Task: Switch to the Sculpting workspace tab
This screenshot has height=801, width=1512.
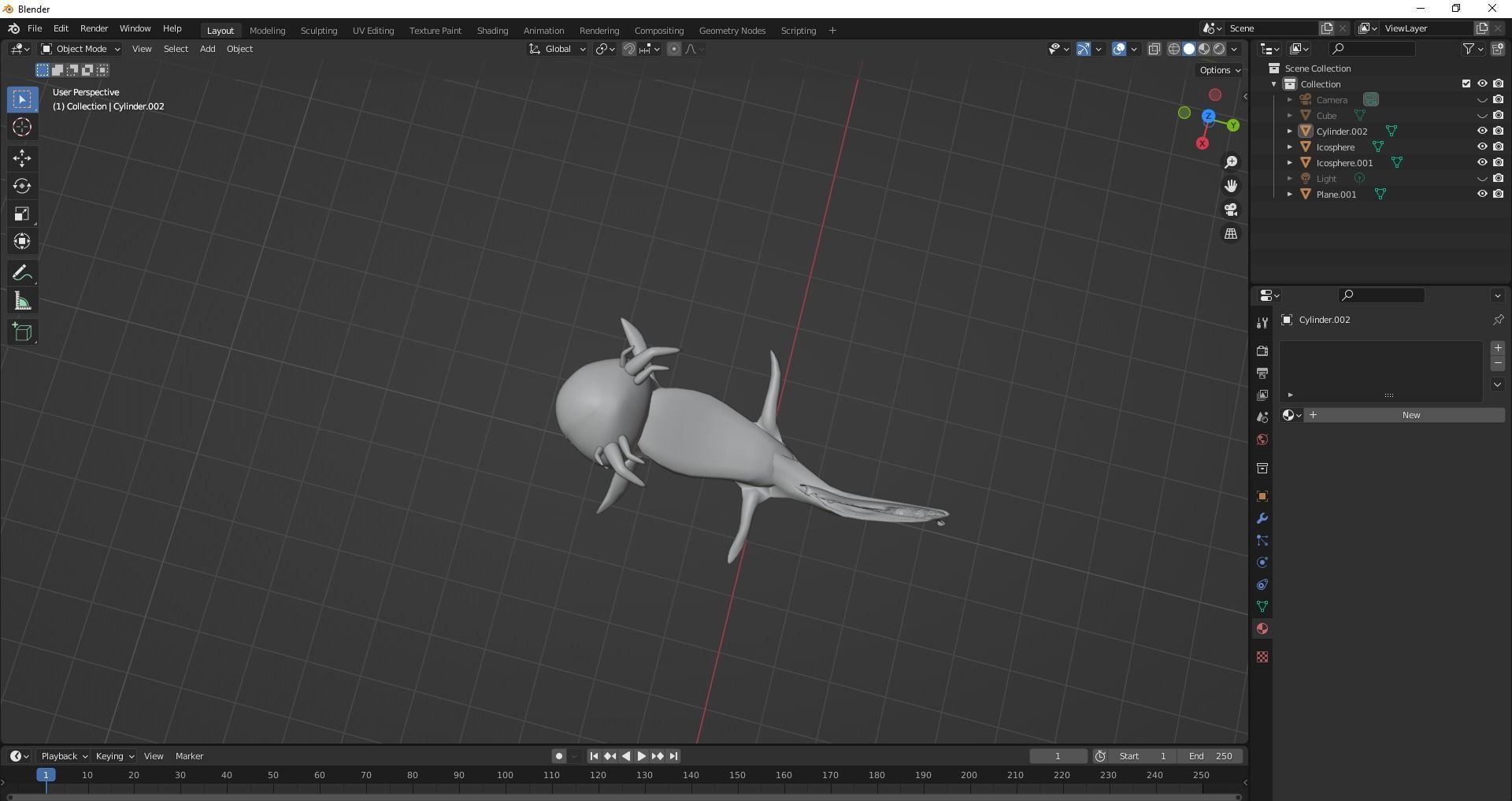Action: click(319, 31)
